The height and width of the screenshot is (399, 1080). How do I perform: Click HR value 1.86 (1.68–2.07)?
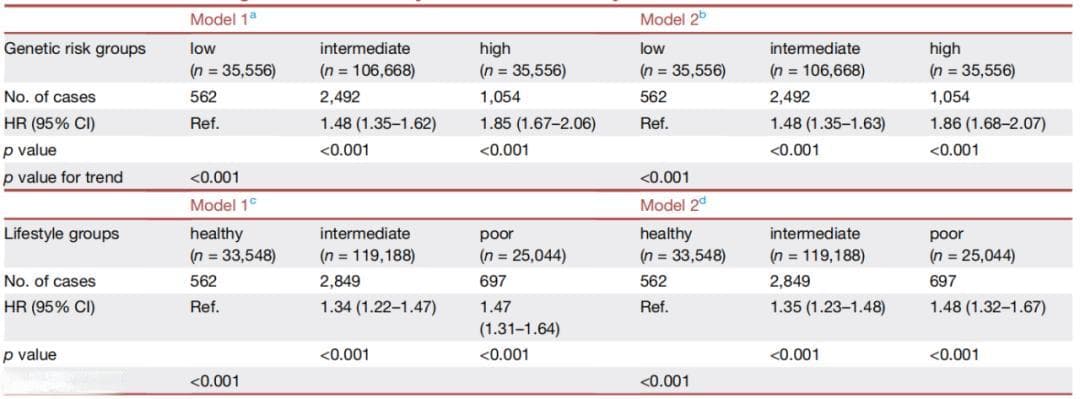coord(988,125)
